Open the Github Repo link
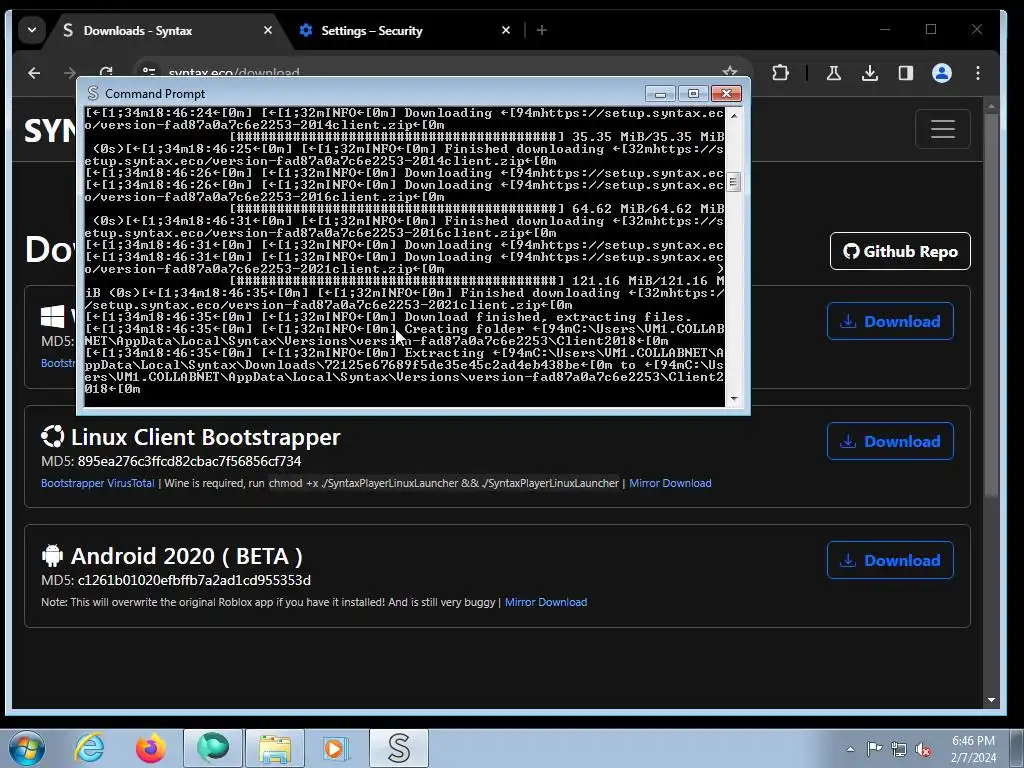Screen dimensions: 1024x768 click(900, 251)
